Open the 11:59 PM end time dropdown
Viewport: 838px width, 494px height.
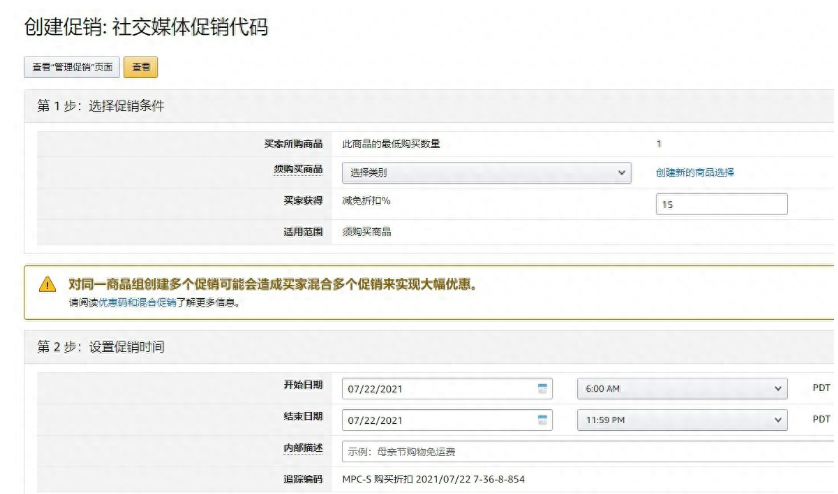[682, 420]
